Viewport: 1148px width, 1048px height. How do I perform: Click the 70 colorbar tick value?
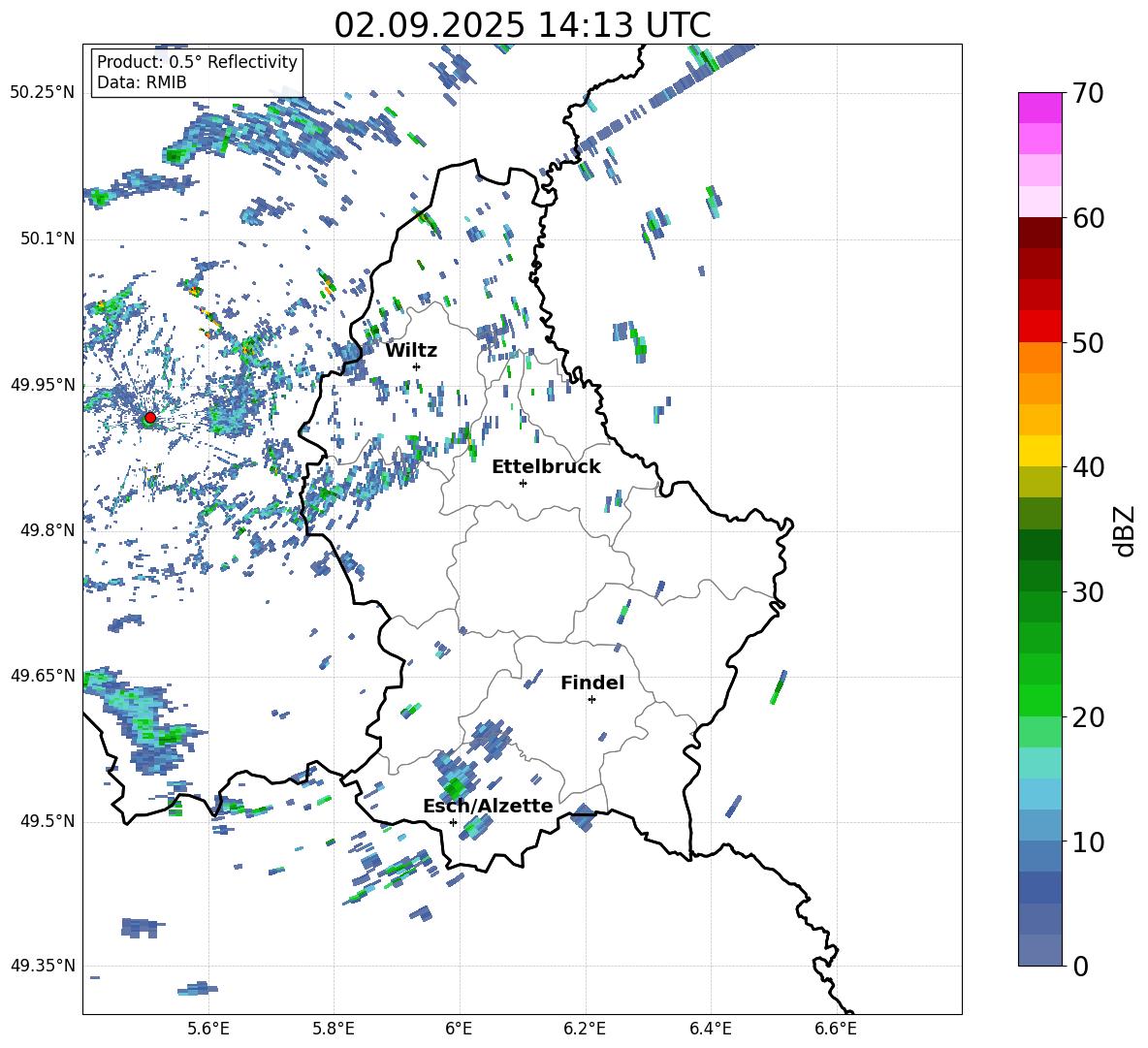pos(1088,94)
